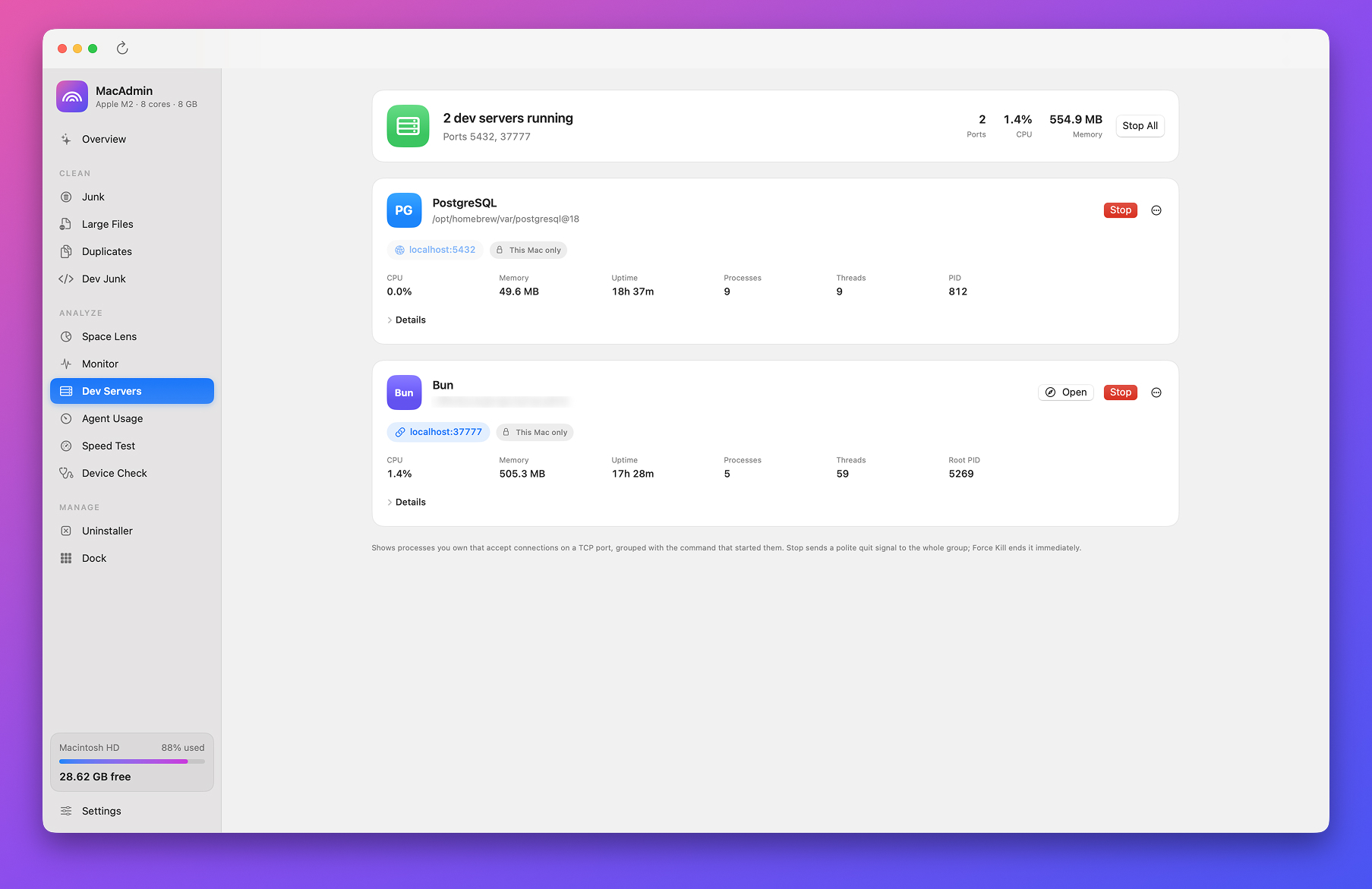Click the 28.62 GB free text

[95, 777]
